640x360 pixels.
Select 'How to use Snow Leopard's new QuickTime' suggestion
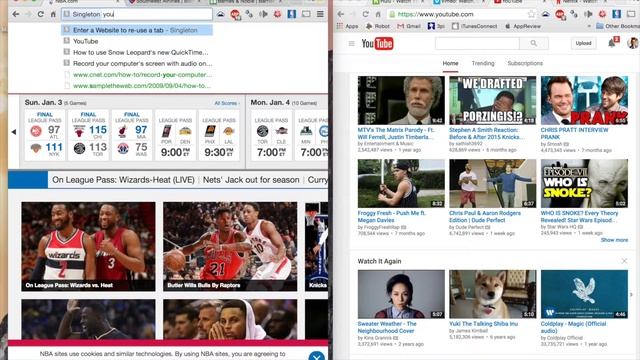point(137,52)
